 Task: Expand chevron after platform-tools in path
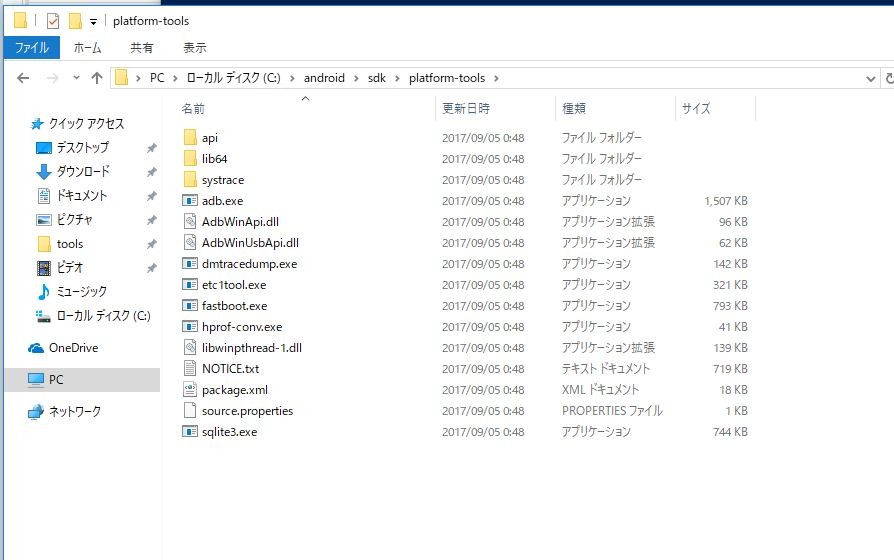(x=496, y=78)
